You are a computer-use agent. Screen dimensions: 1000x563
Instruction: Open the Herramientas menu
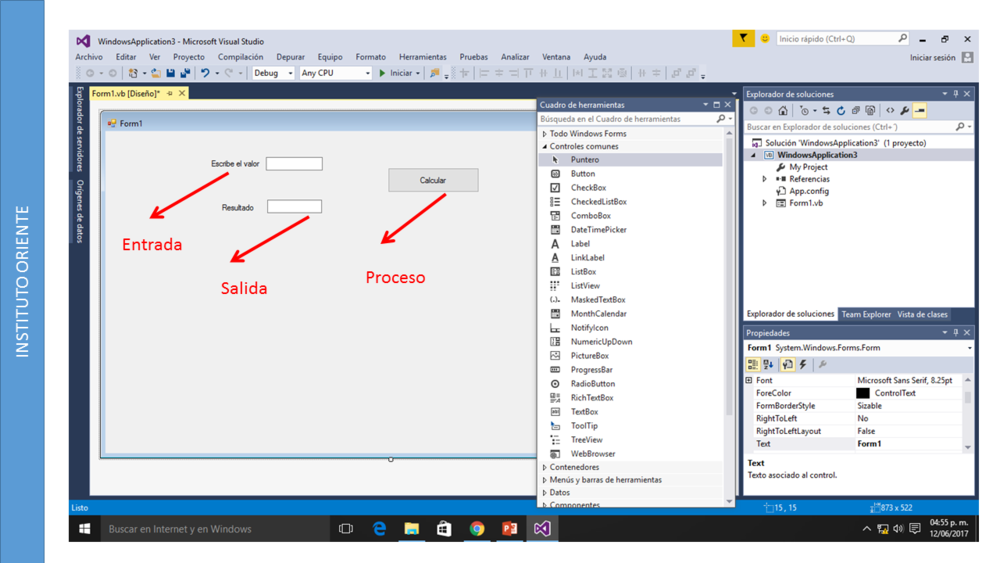coord(422,57)
